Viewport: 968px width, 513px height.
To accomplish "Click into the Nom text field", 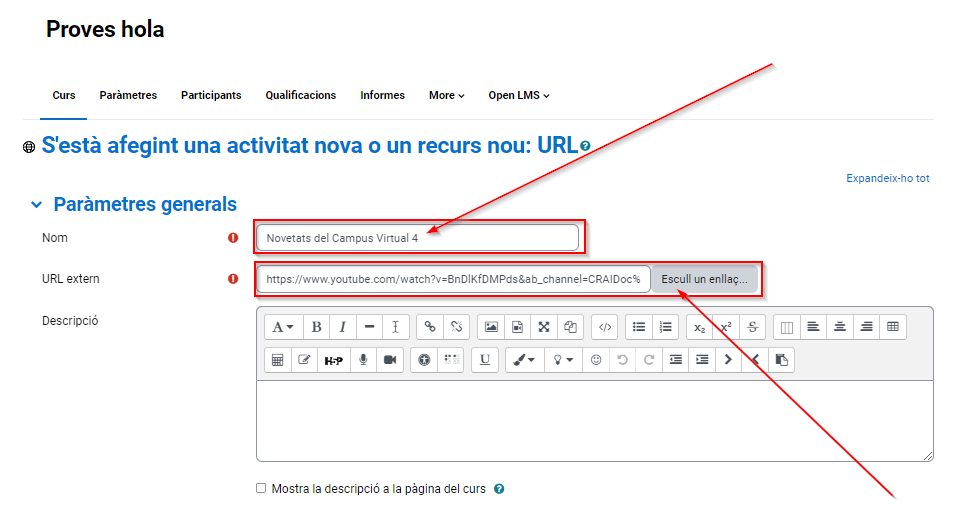I will click(x=417, y=238).
